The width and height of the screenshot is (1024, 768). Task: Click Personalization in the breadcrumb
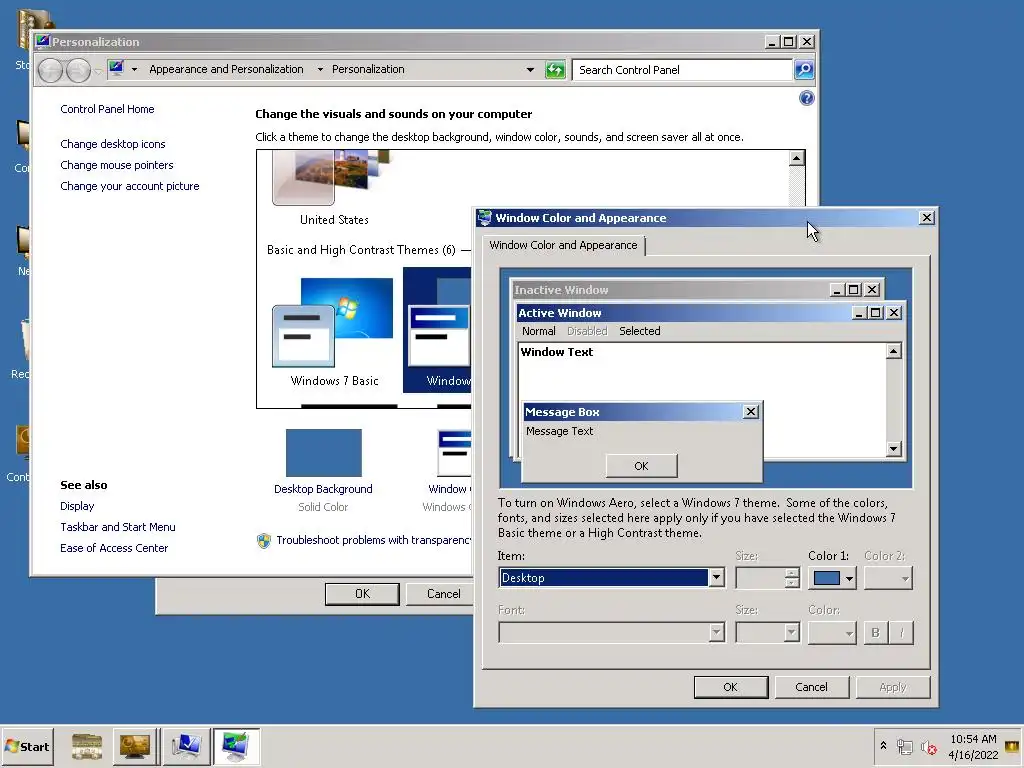[368, 69]
